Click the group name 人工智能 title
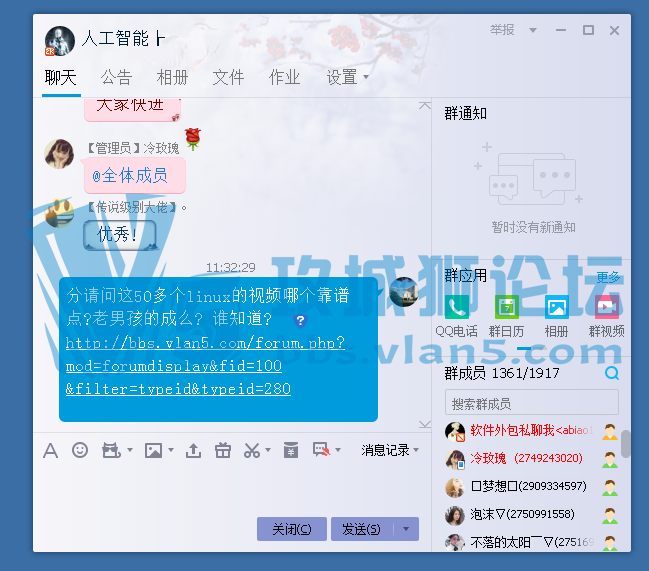649x571 pixels. coord(124,38)
